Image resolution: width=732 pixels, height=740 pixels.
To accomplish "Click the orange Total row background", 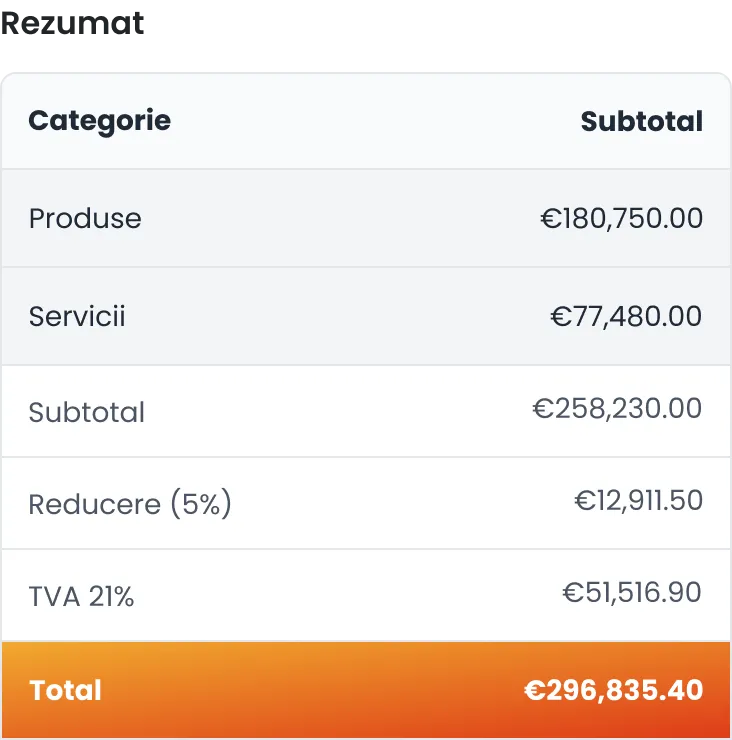I will [x=366, y=690].
